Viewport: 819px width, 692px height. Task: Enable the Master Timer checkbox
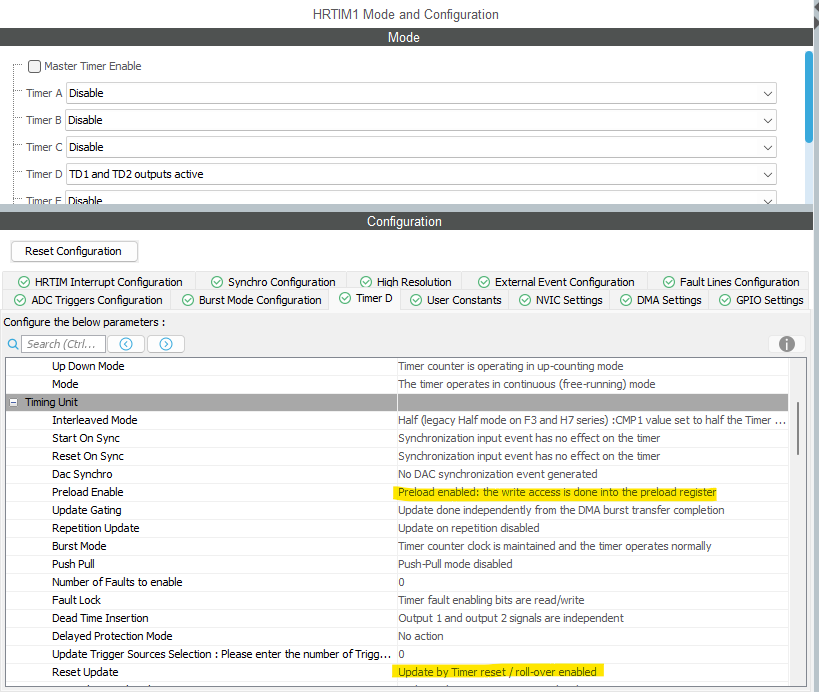click(x=34, y=66)
